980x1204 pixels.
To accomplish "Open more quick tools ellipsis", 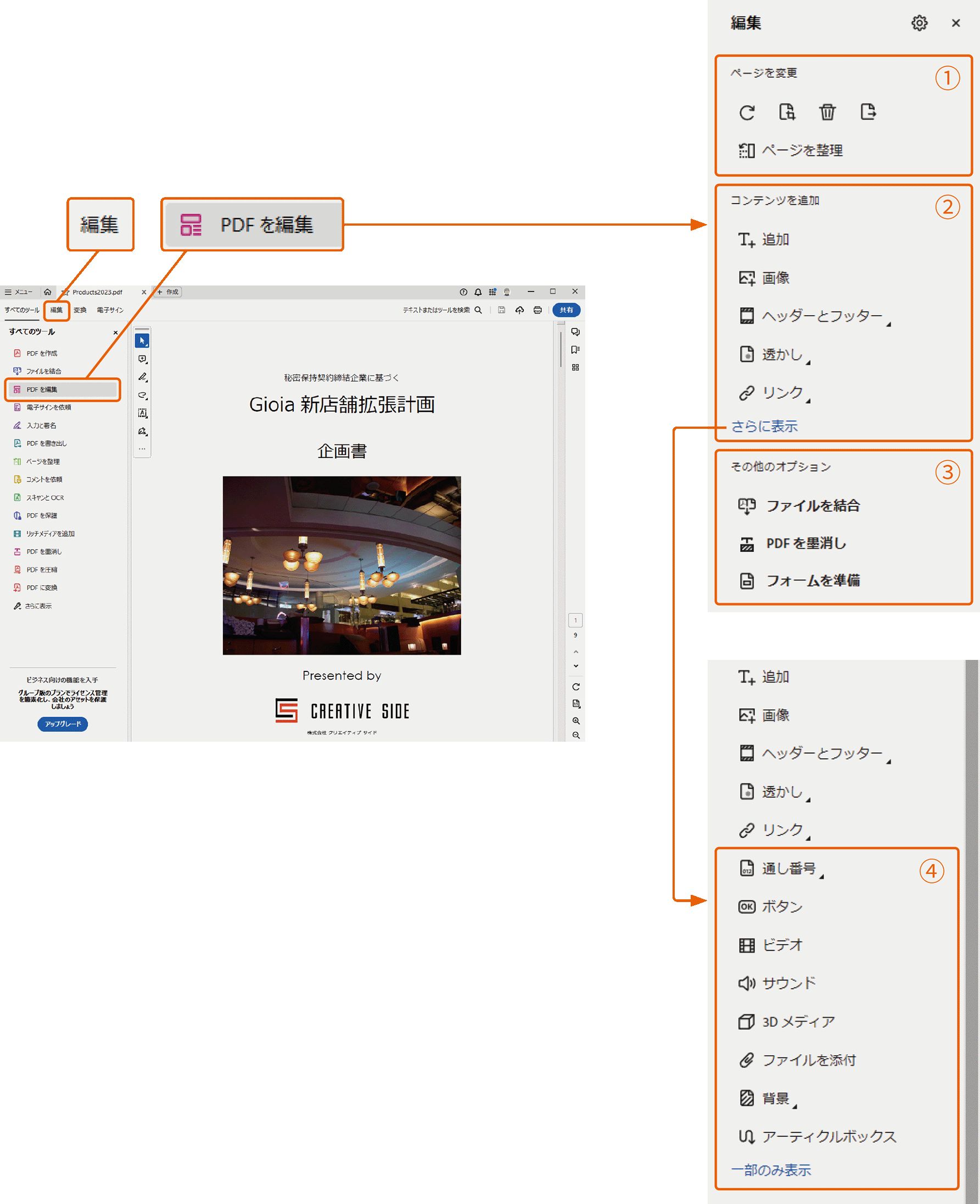I will [142, 449].
